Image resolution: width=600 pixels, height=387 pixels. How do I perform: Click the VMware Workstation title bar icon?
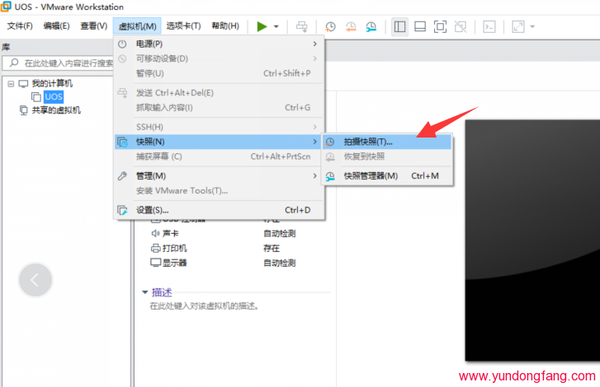coord(5,7)
